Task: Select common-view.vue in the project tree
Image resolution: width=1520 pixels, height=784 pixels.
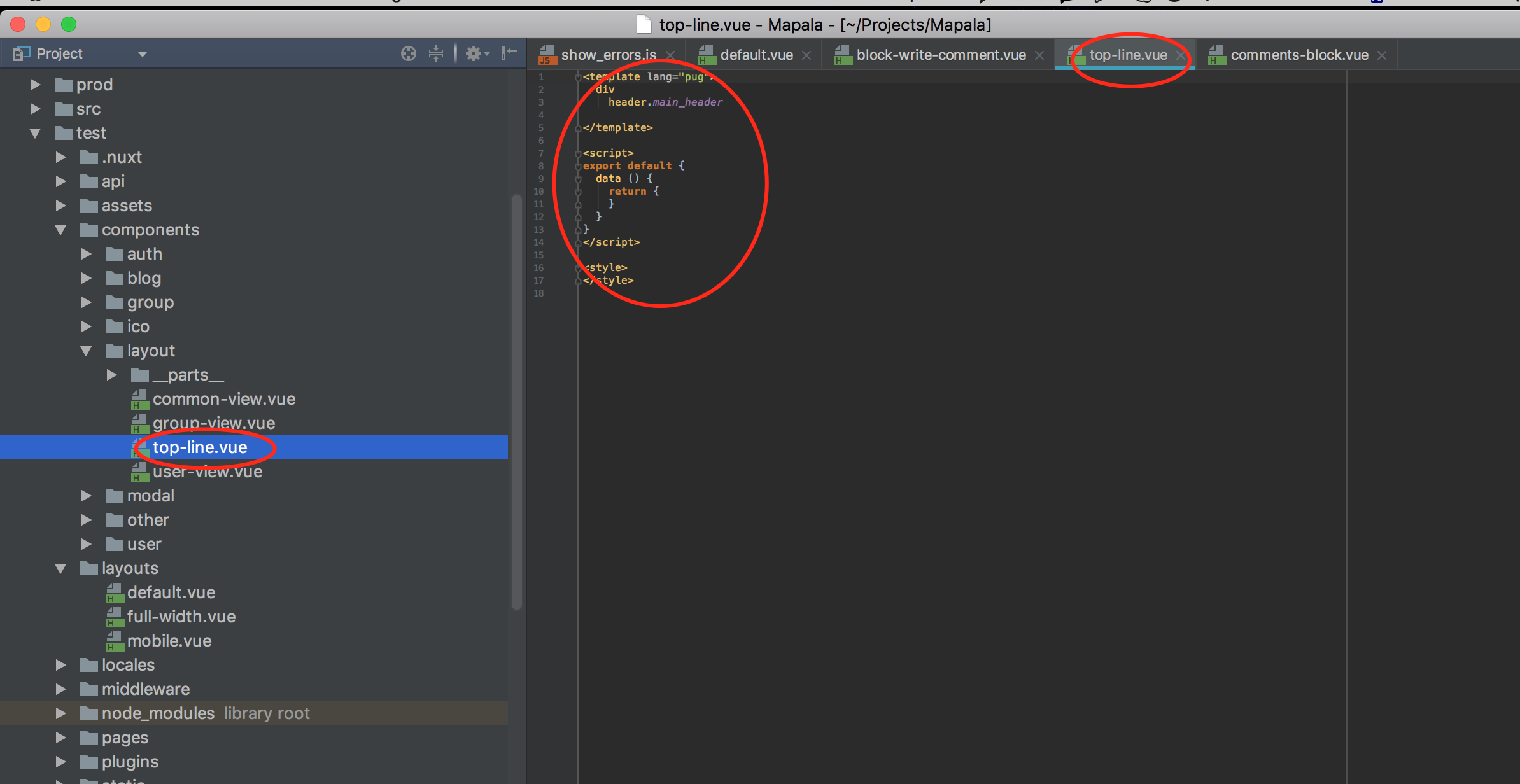Action: 224,399
